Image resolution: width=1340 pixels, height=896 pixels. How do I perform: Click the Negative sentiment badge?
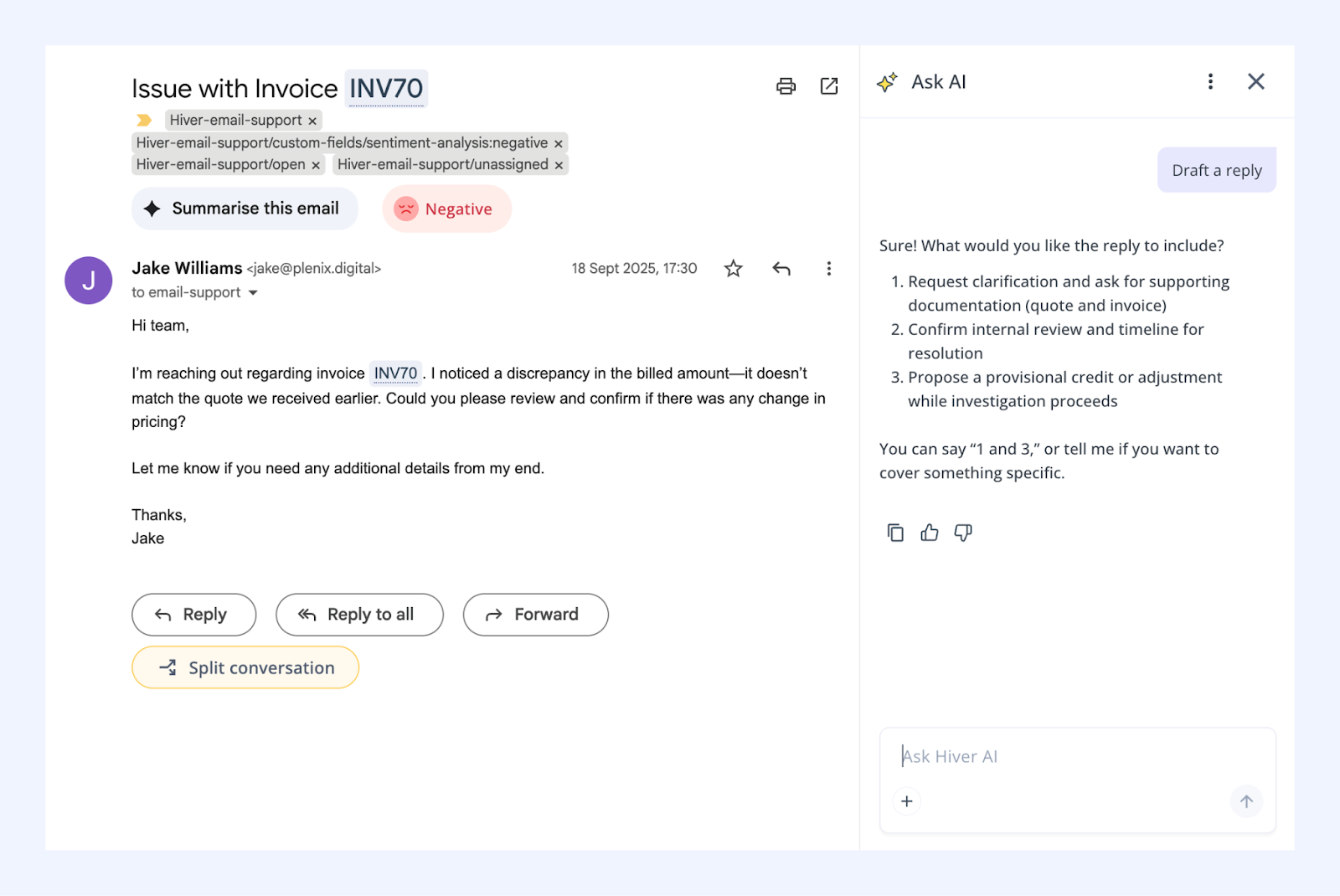click(447, 209)
